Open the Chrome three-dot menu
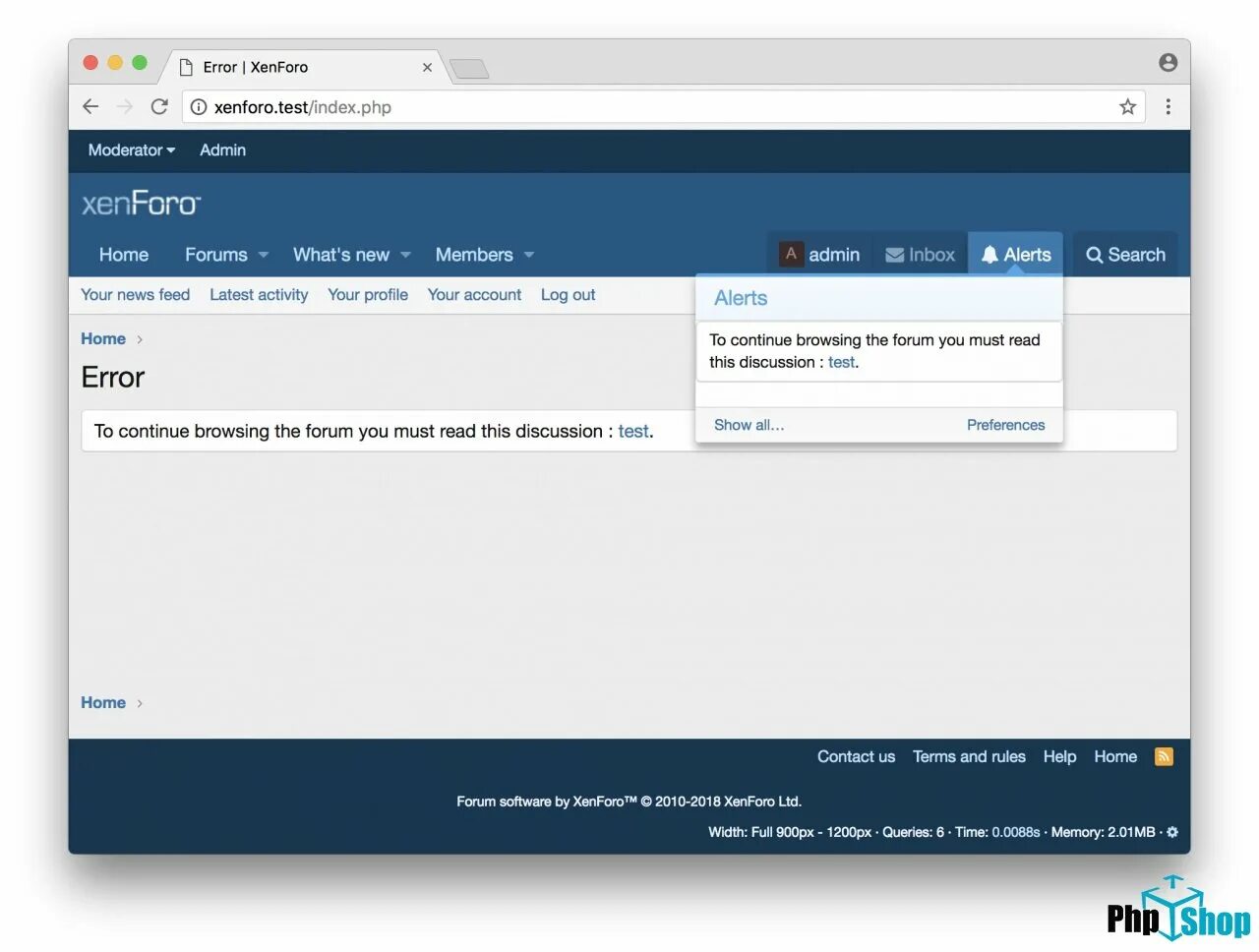The width and height of the screenshot is (1259, 952). [x=1168, y=106]
